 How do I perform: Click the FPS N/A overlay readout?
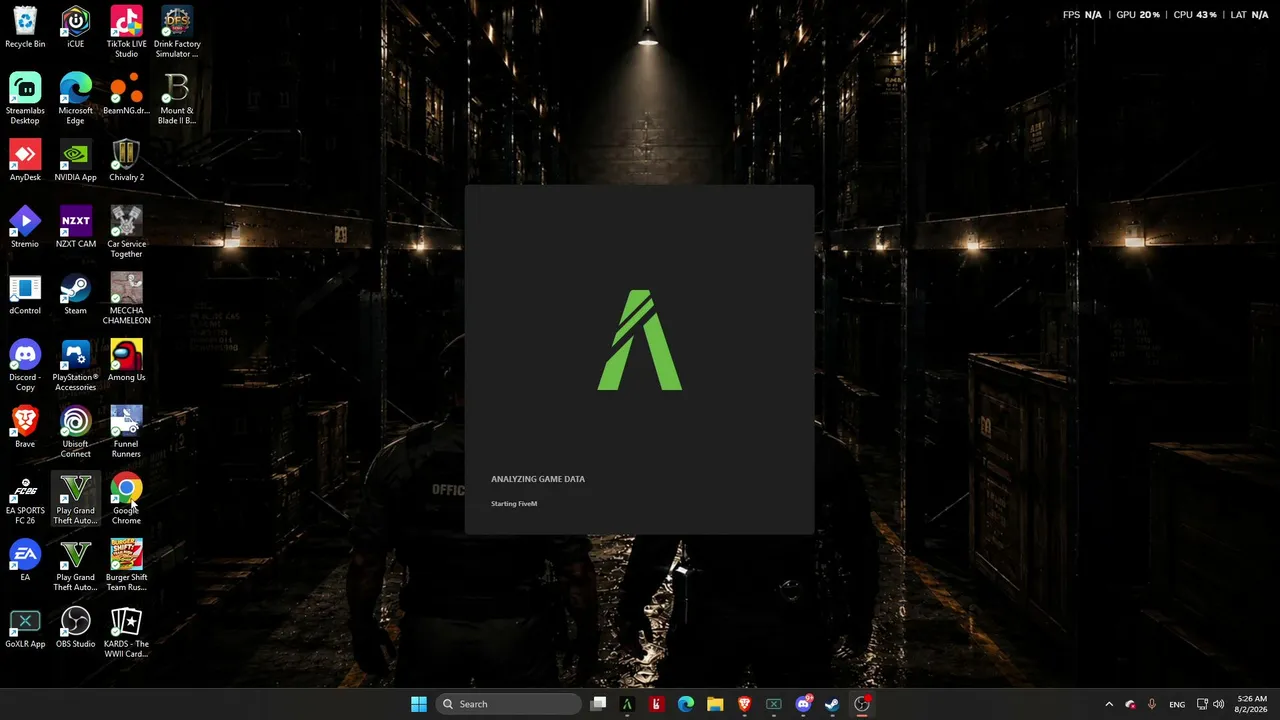[1082, 15]
